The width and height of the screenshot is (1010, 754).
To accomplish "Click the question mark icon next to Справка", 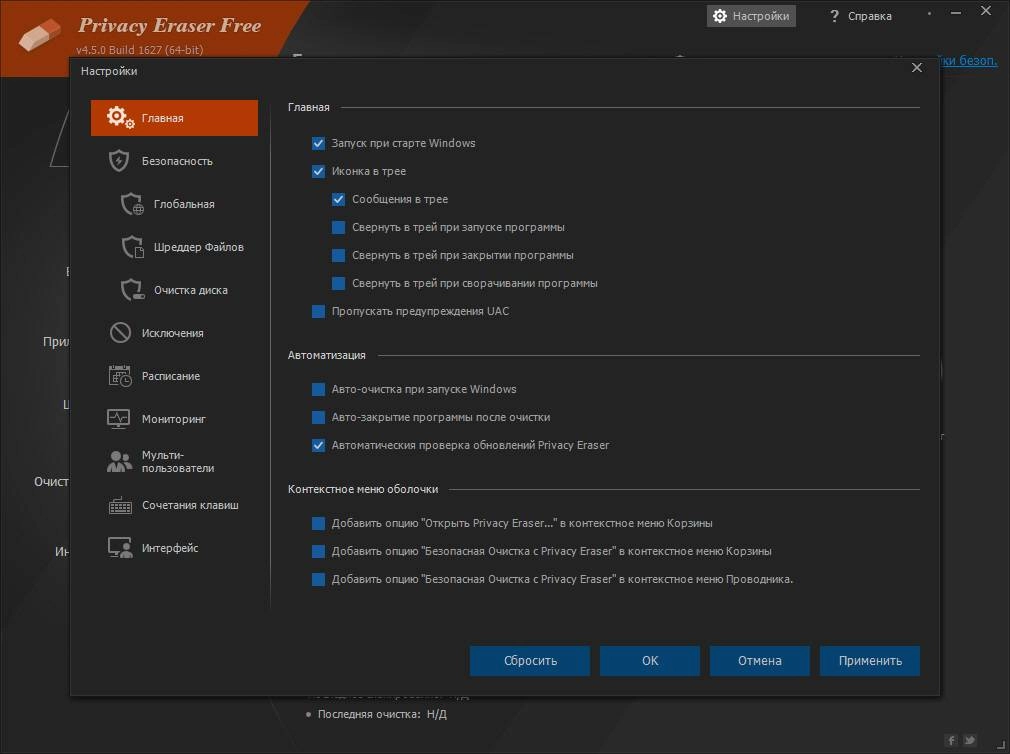I will pos(834,16).
